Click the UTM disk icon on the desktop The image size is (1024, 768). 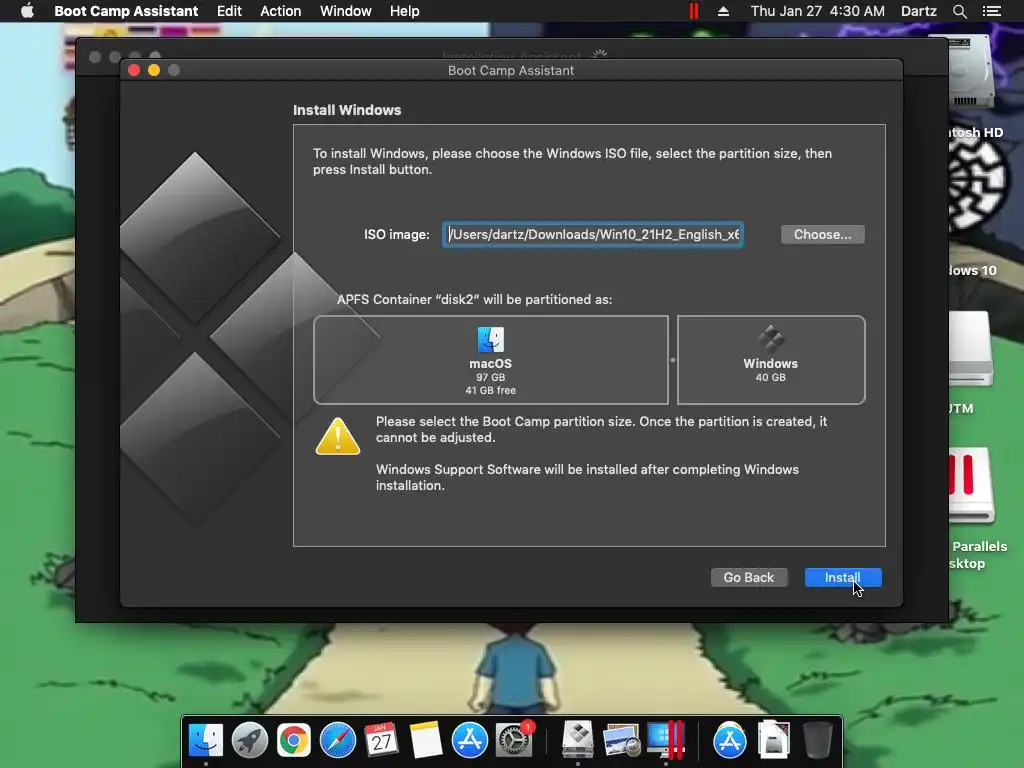coord(971,348)
